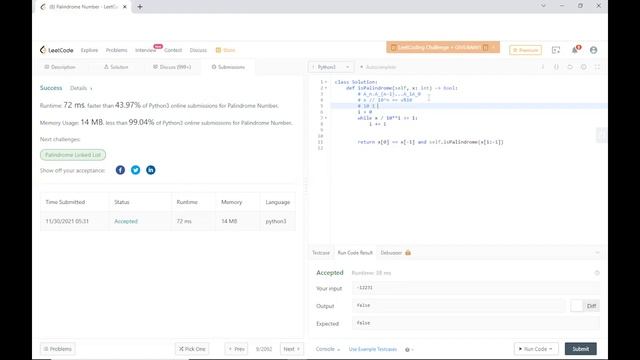
Task: Open Interview in the navigation bar
Action: point(145,50)
